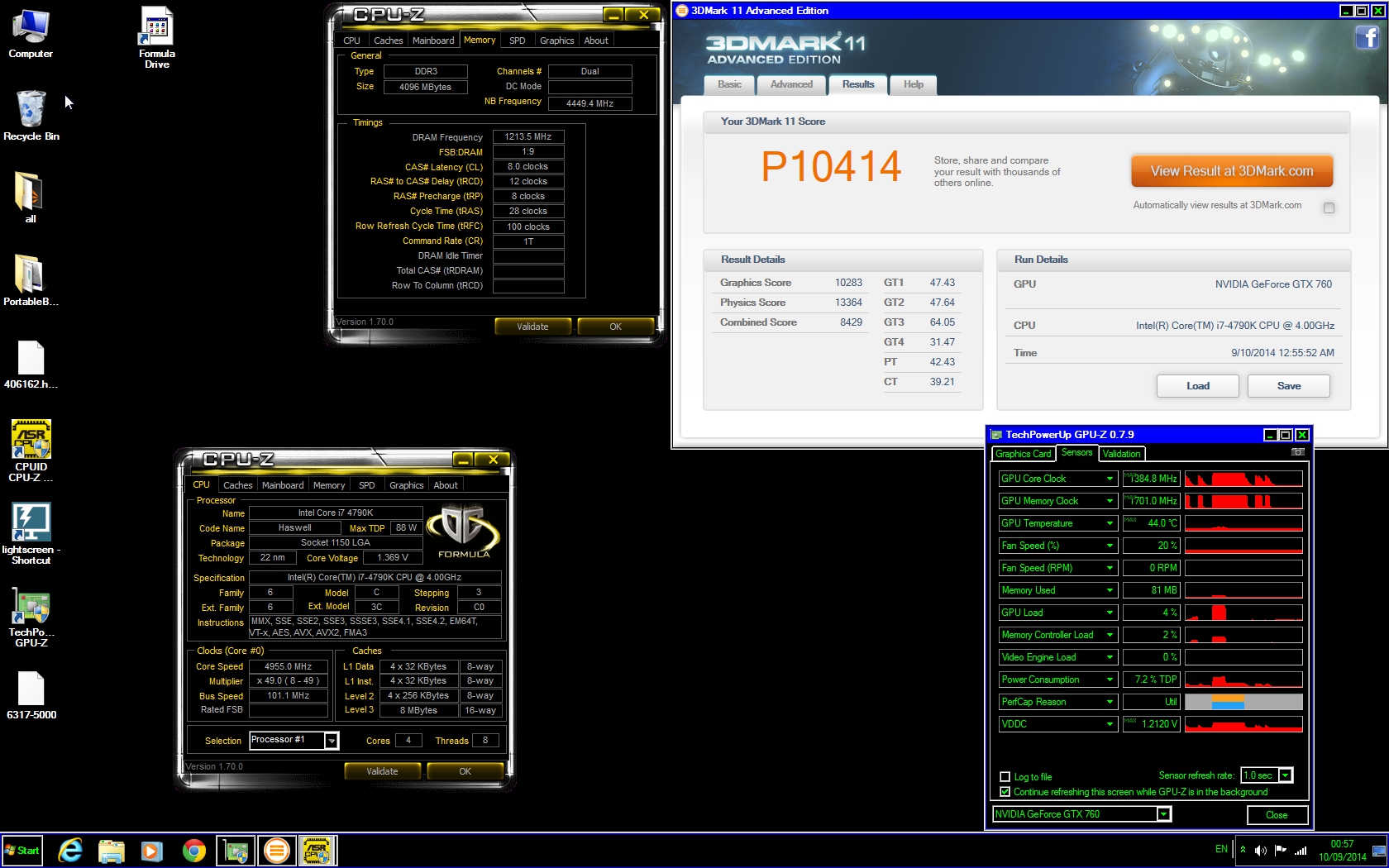This screenshot has height=868, width=1389.
Task: Select the 'all' folder icon on the desktop
Action: pyautogui.click(x=31, y=197)
